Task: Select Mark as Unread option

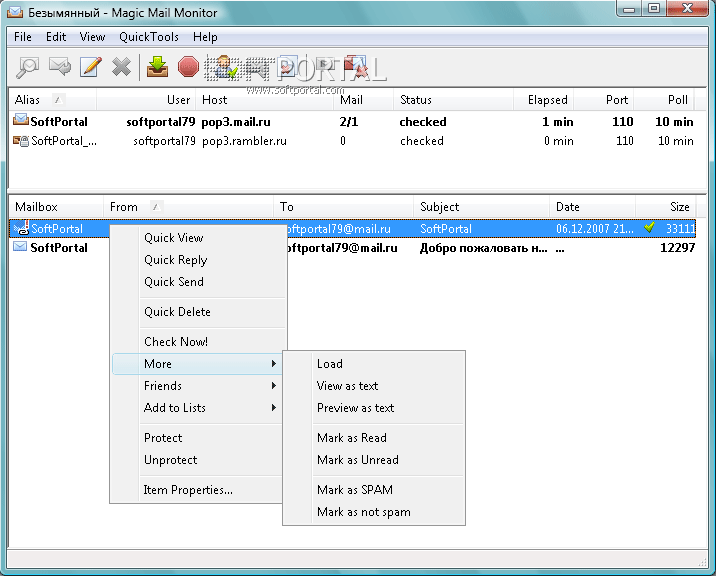Action: 357,460
